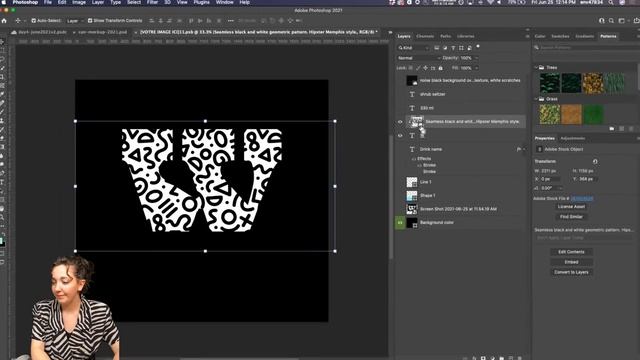Open the Image menu

point(79,2)
